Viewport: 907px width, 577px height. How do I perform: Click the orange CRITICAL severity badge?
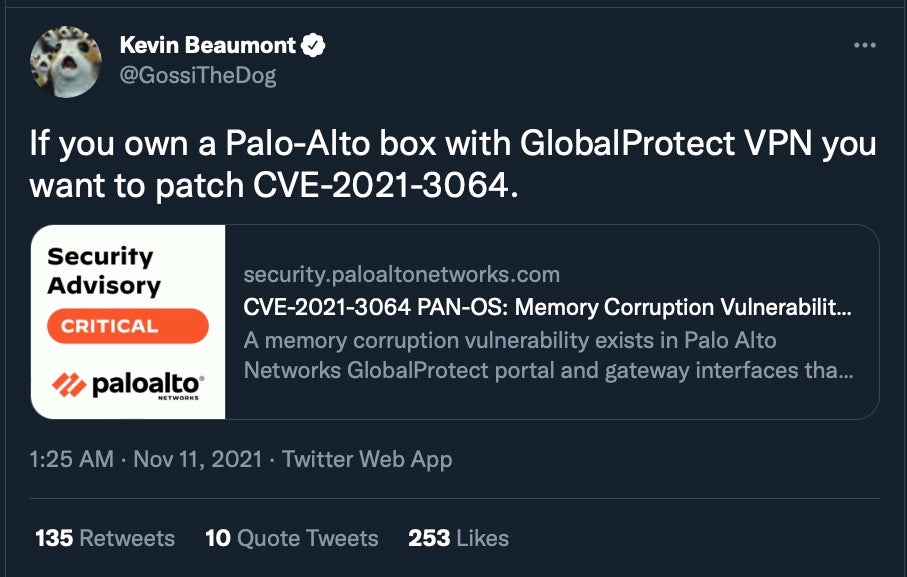pos(126,326)
